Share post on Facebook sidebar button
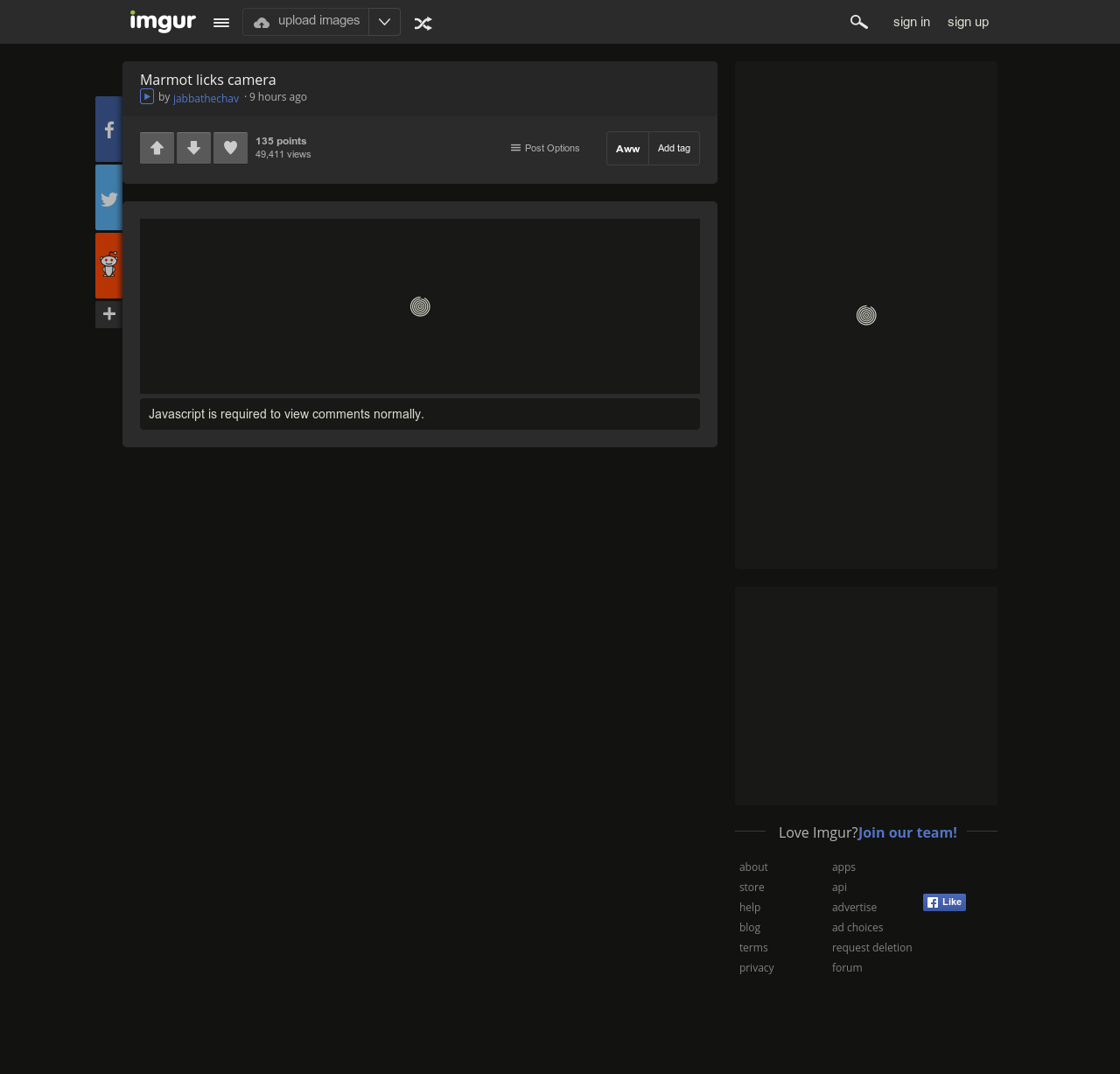Viewport: 1120px width, 1074px height. pos(108,130)
